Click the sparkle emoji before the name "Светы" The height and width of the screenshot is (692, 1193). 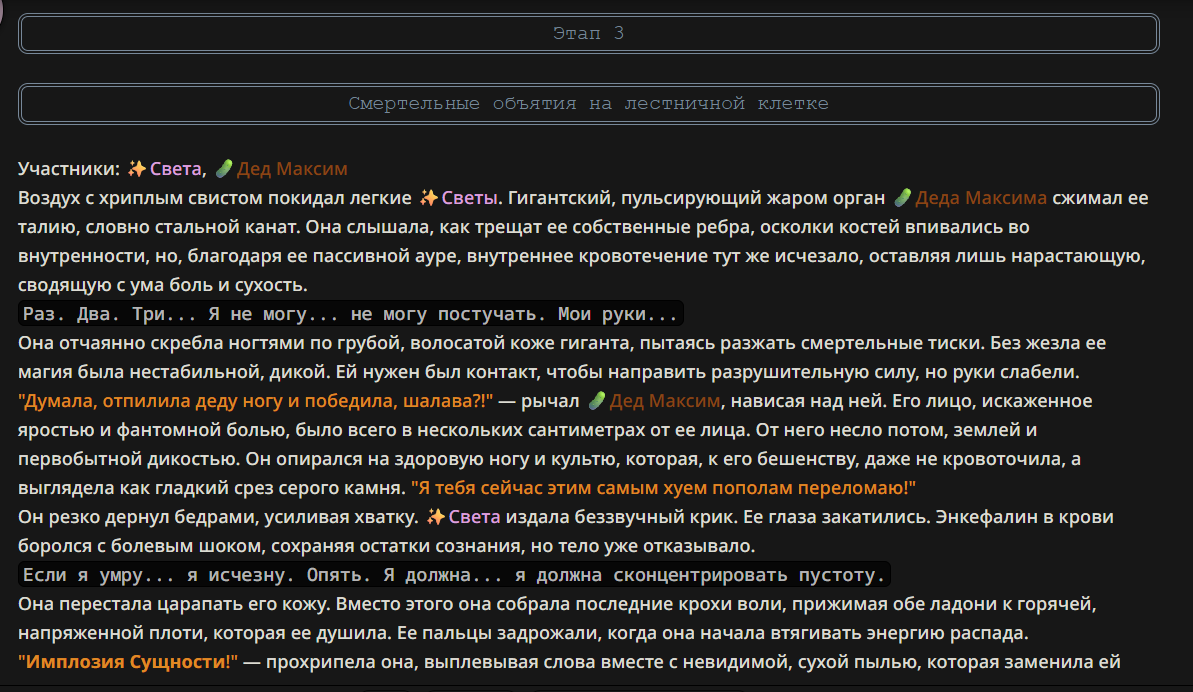click(x=429, y=198)
